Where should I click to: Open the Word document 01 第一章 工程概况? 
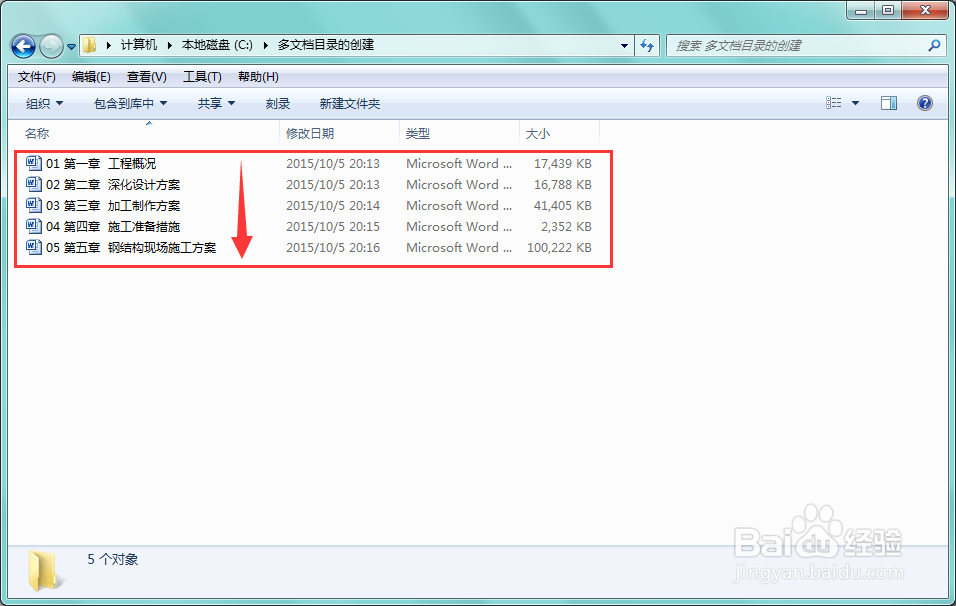tap(100, 163)
